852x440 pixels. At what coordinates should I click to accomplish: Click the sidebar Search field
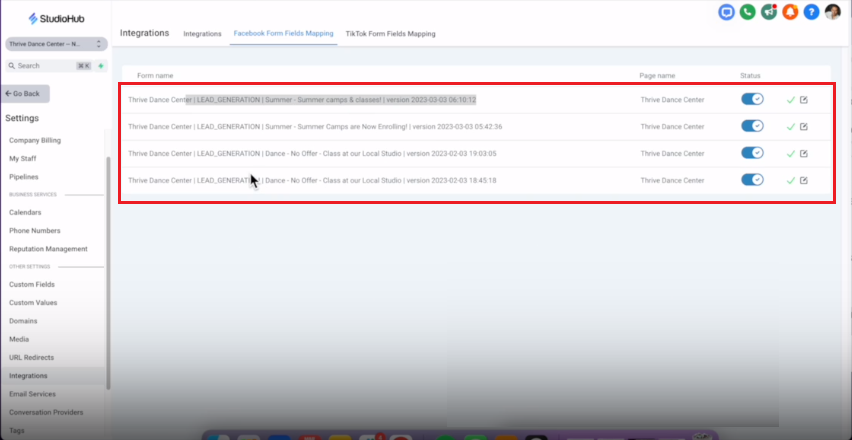point(56,66)
